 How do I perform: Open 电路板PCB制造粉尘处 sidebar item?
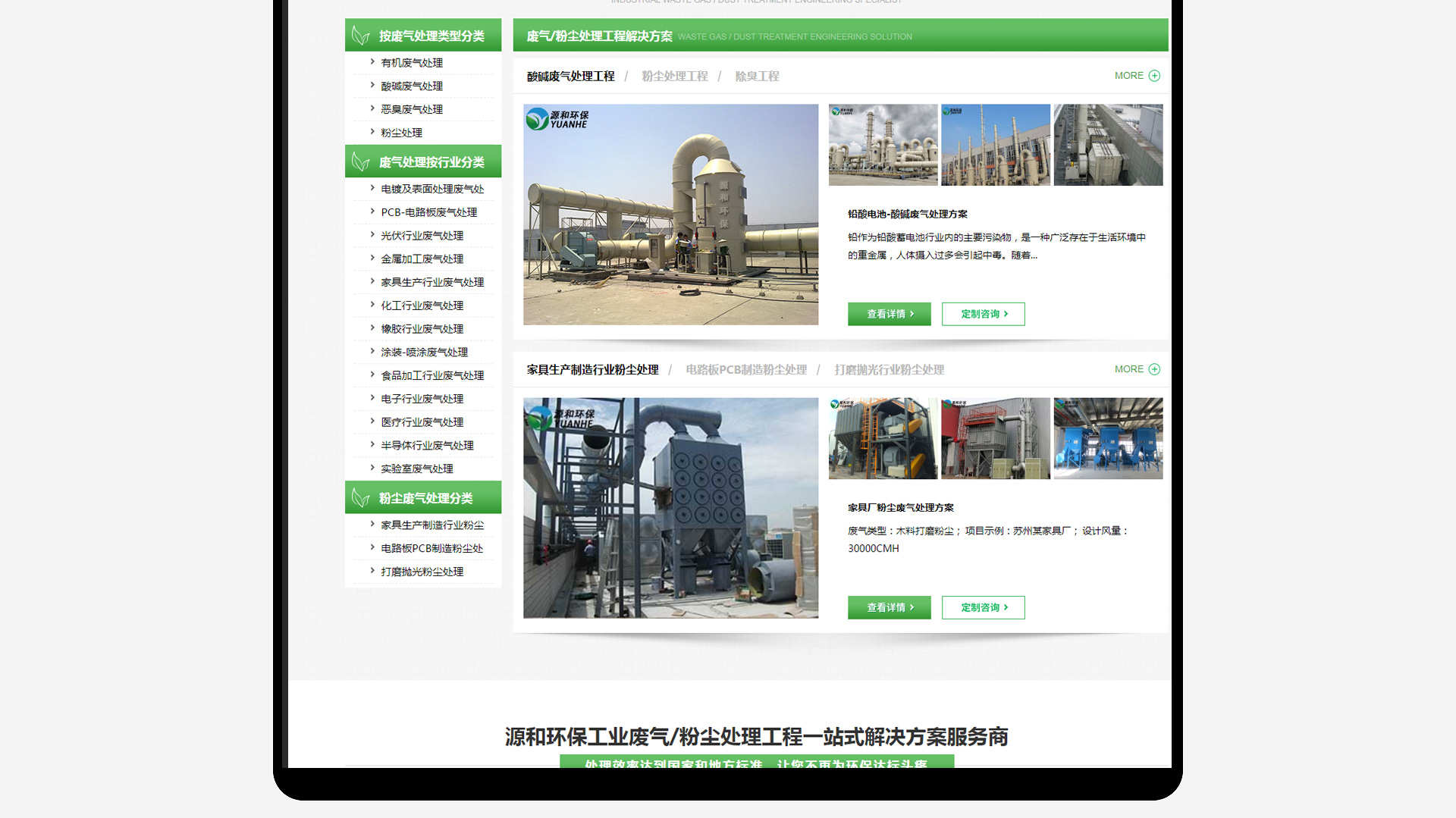pyautogui.click(x=431, y=548)
